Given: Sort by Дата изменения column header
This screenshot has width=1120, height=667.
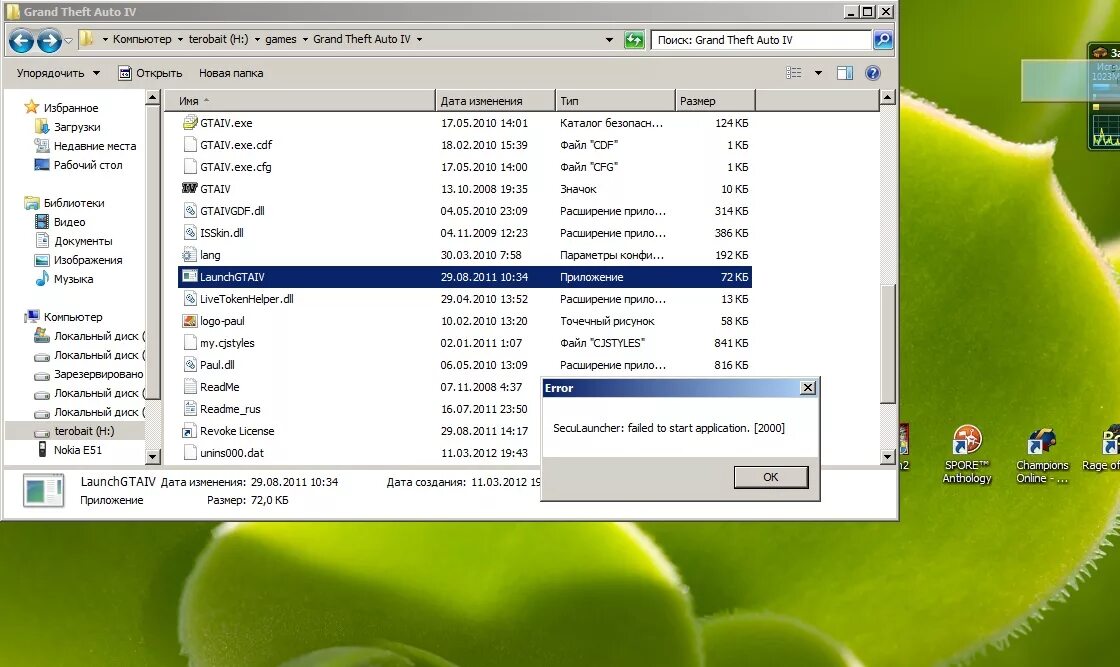Looking at the screenshot, I should click(x=495, y=101).
